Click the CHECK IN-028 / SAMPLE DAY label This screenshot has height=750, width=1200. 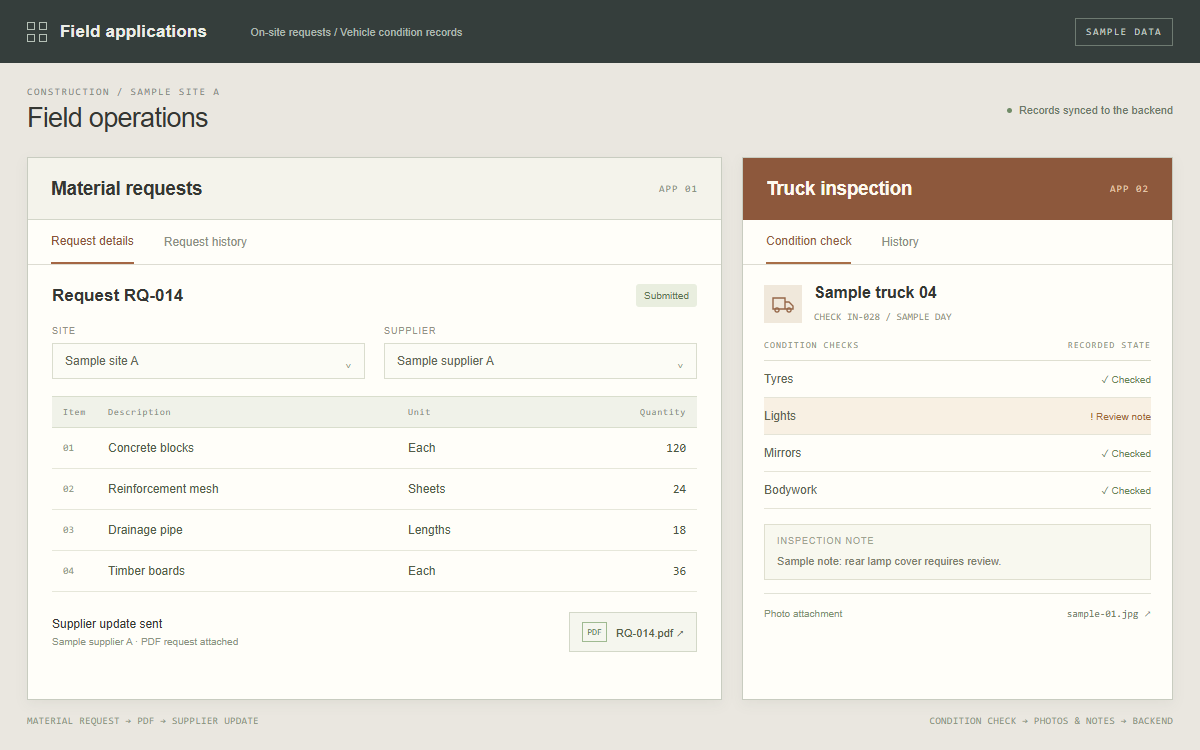(882, 317)
